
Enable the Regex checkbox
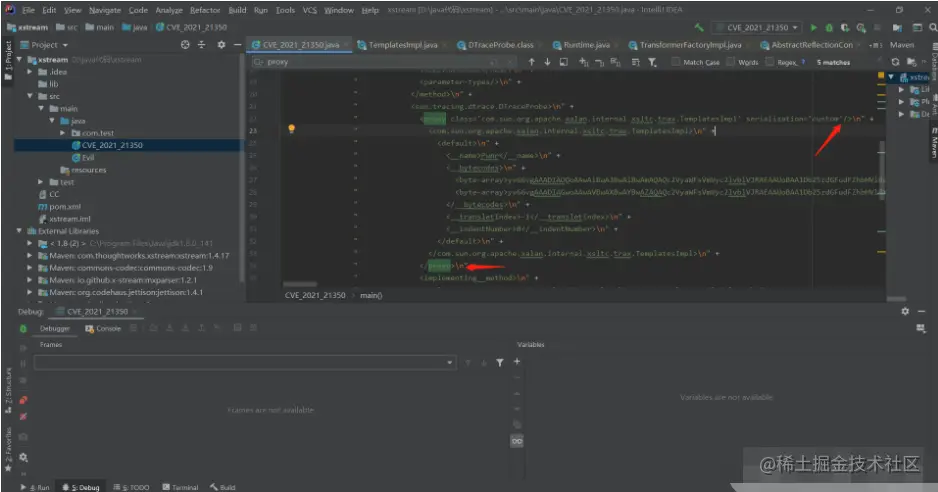point(770,62)
